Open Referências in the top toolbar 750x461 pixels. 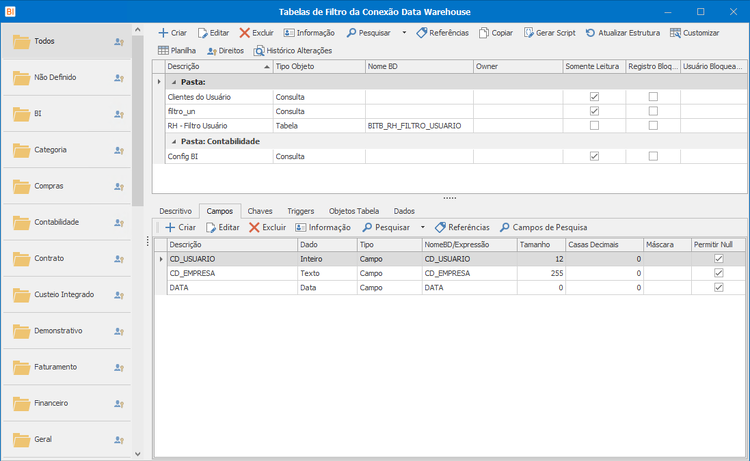pos(442,33)
